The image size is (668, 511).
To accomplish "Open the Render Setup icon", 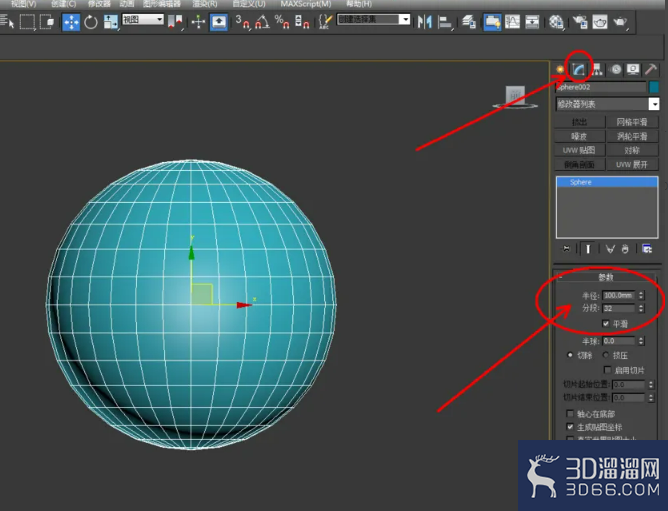I will 580,22.
